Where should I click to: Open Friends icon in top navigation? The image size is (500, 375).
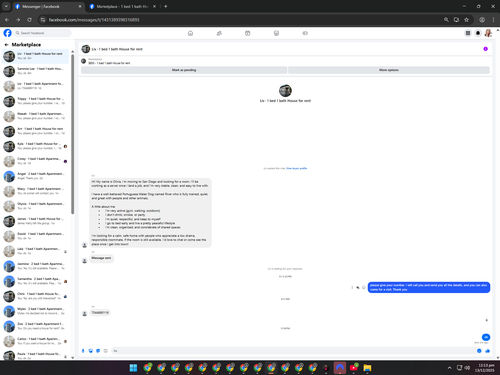(219, 33)
